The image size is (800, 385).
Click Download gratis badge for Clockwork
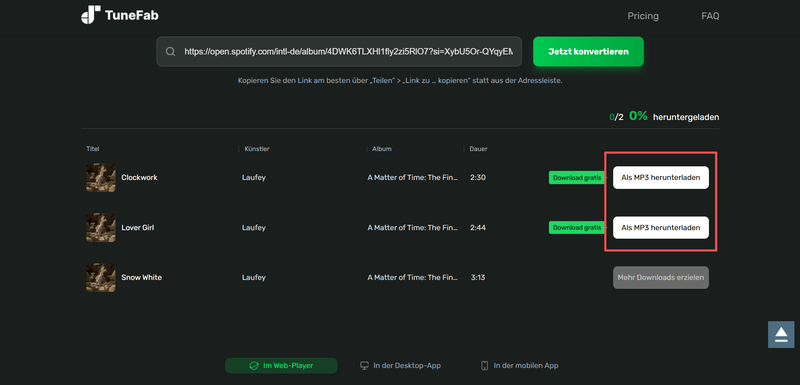pyautogui.click(x=577, y=177)
